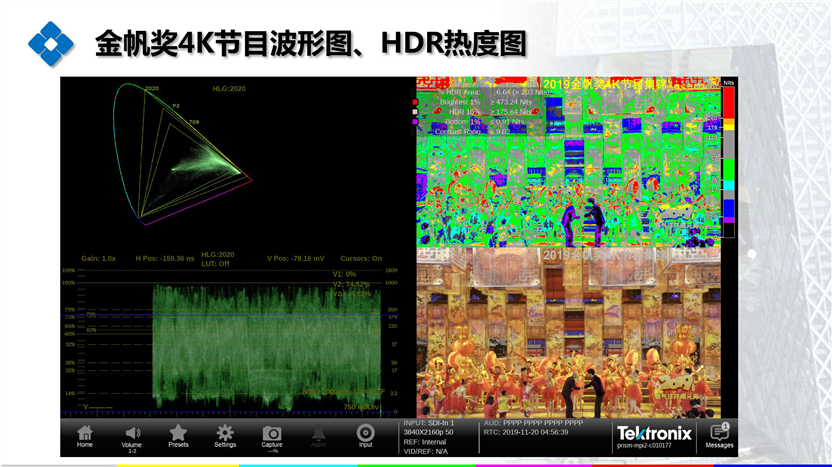Click the Cursors: On readout
This screenshot has width=832, height=467.
[361, 258]
